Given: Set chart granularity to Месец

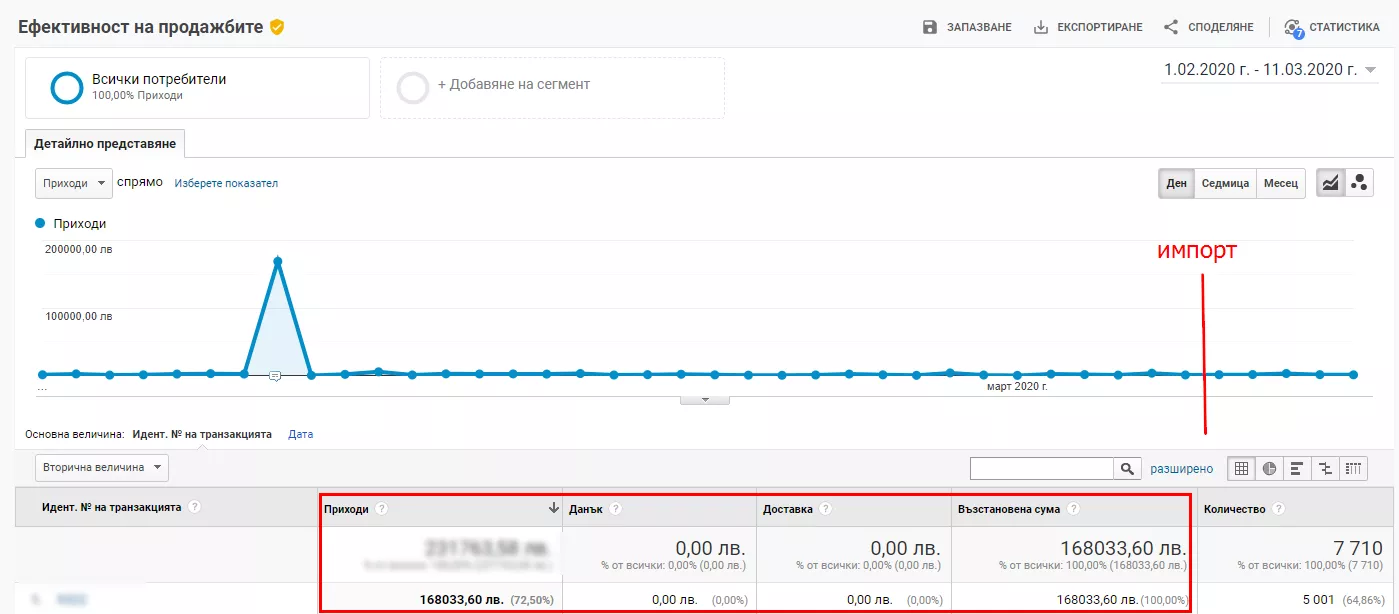Looking at the screenshot, I should pyautogui.click(x=1280, y=183).
